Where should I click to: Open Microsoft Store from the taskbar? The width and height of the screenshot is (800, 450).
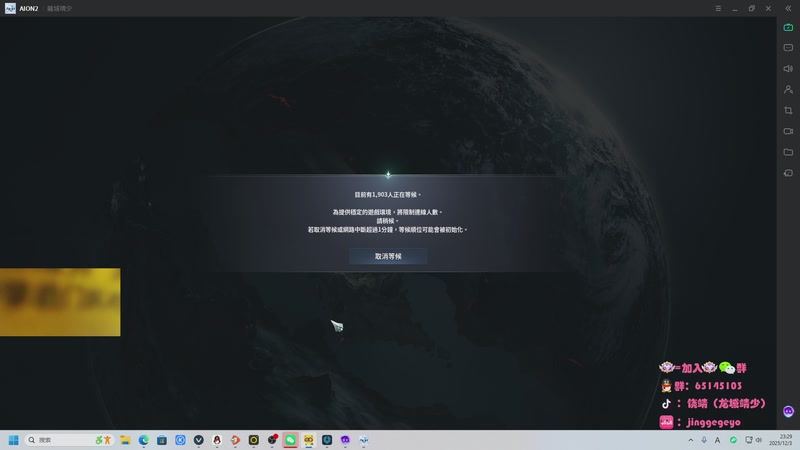tap(162, 440)
